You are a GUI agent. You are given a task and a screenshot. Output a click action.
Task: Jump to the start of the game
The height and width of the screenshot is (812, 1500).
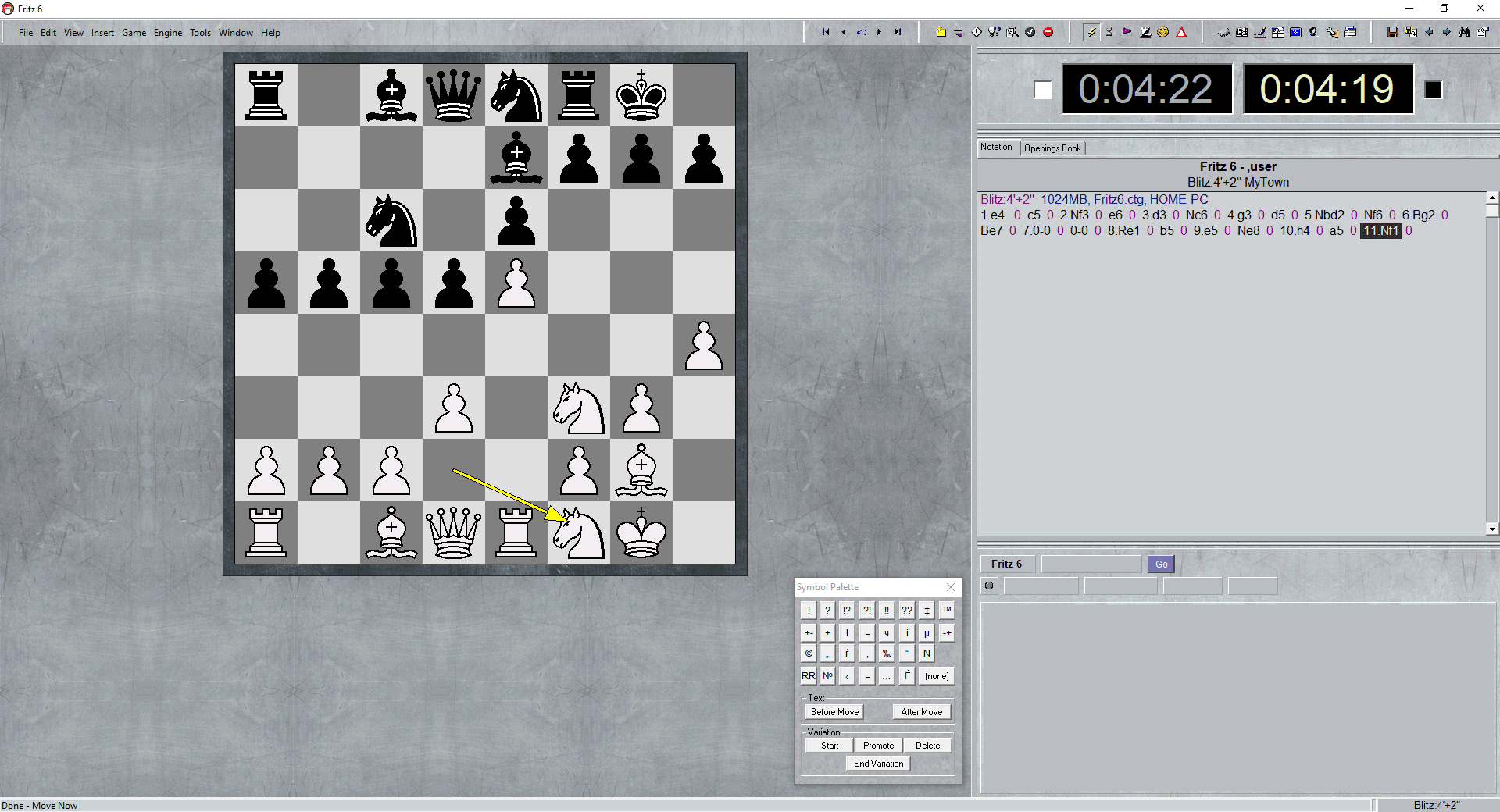[x=825, y=32]
